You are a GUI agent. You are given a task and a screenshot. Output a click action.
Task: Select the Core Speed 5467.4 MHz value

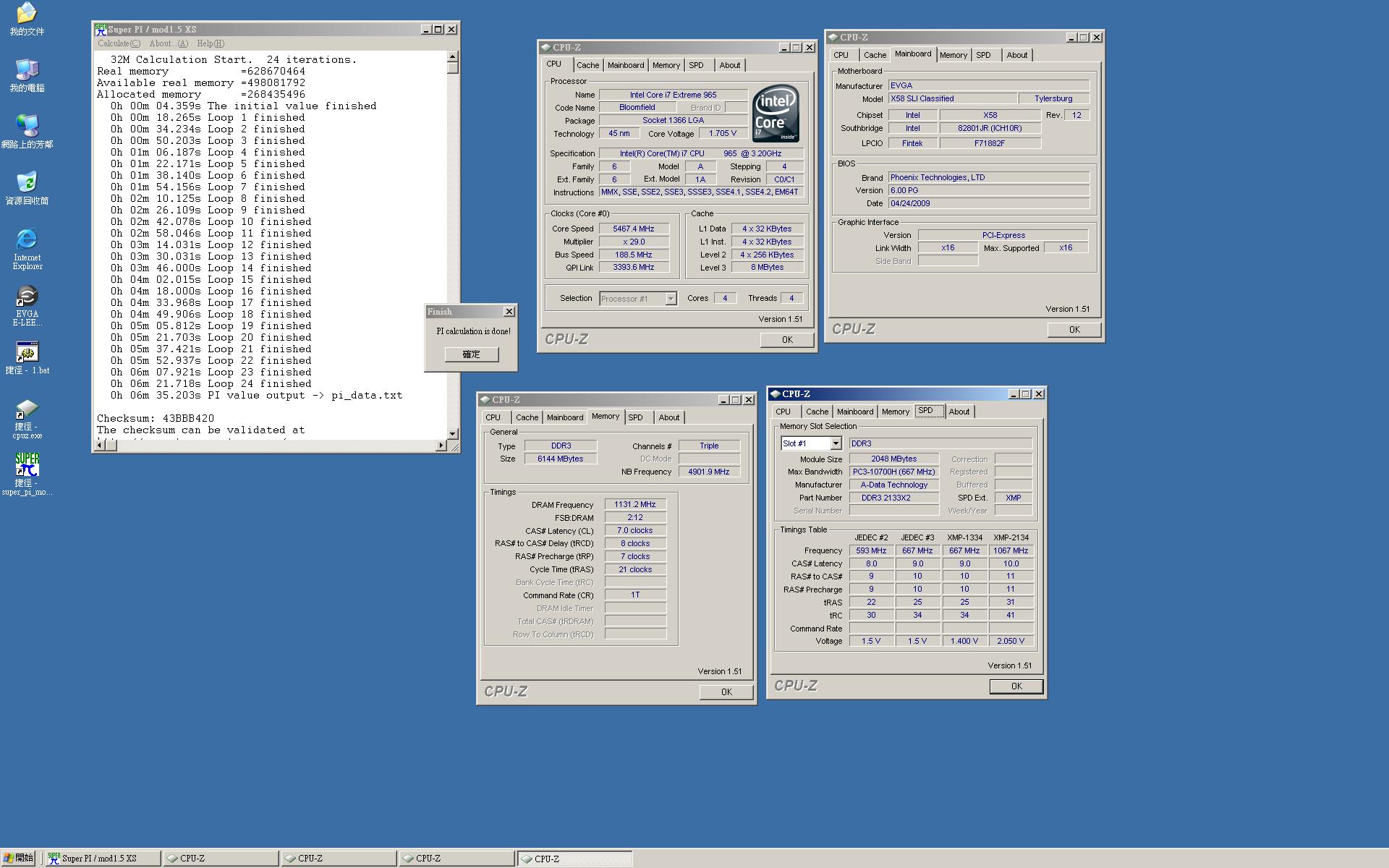(x=633, y=229)
